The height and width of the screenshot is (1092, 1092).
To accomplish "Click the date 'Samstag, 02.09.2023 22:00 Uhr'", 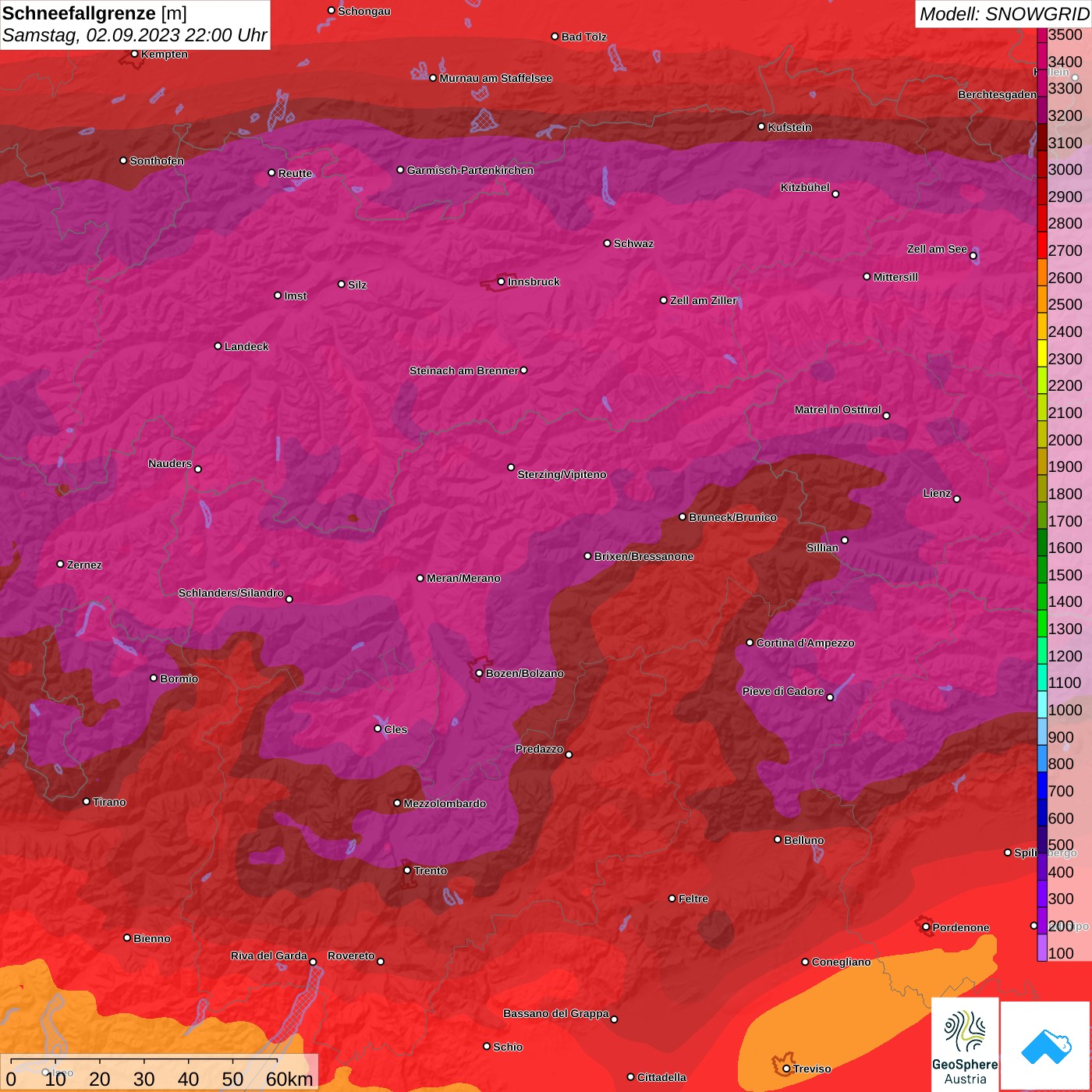I will pyautogui.click(x=135, y=35).
